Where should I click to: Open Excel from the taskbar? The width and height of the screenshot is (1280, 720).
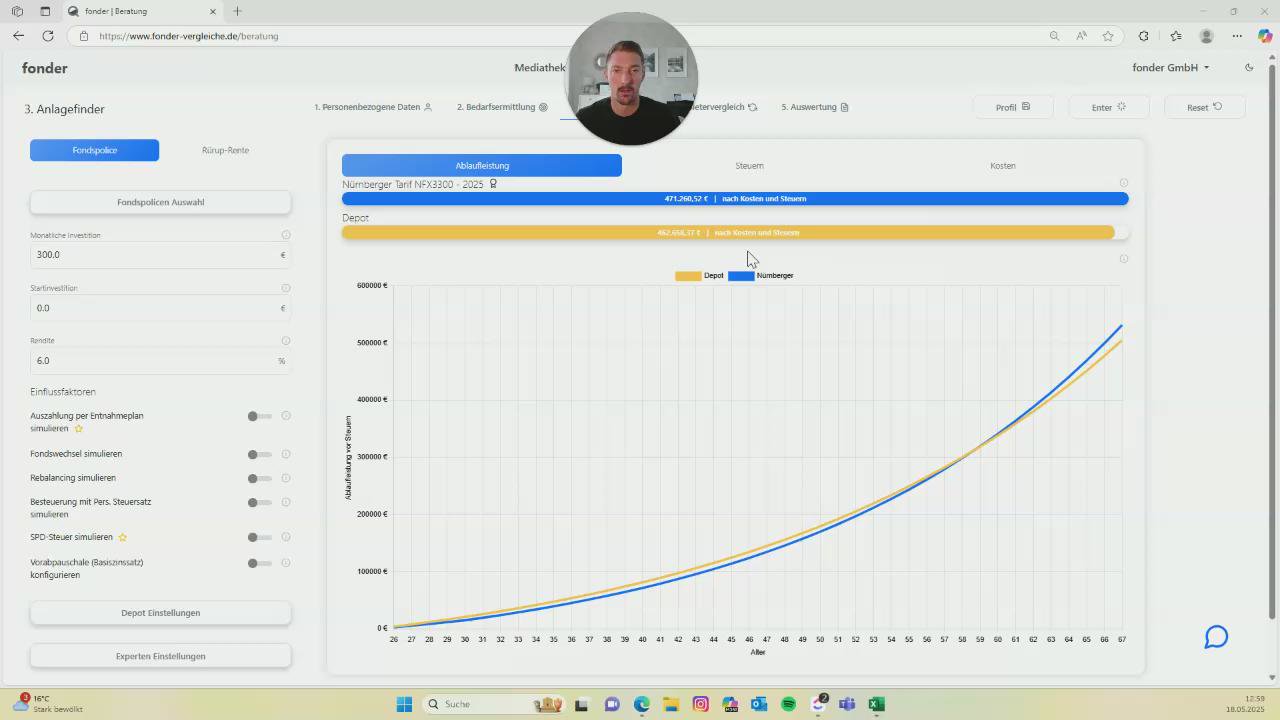tap(876, 704)
